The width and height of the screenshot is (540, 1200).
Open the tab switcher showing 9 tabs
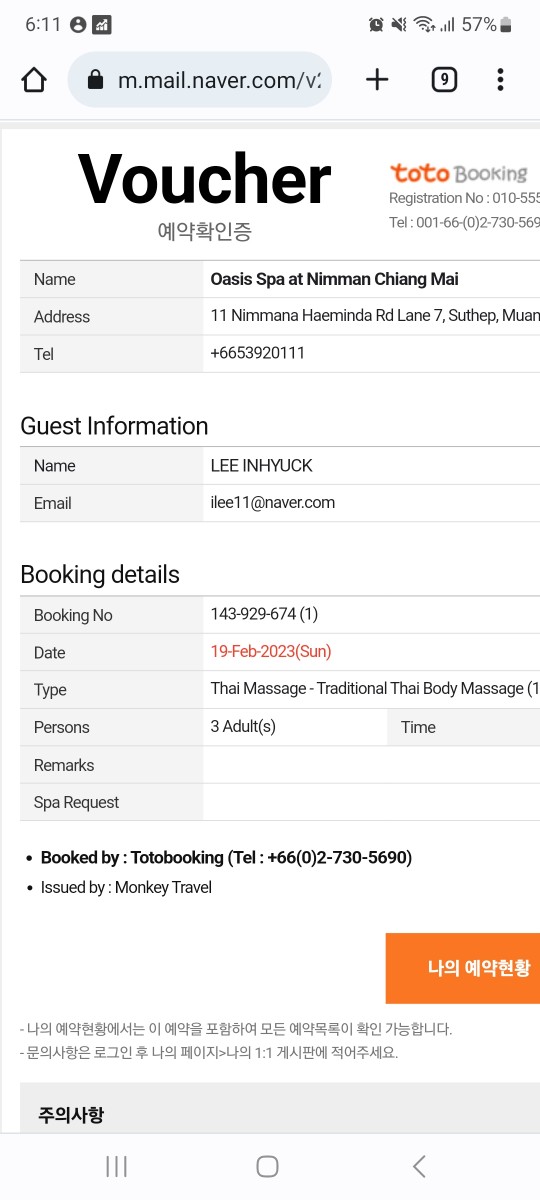pos(444,80)
